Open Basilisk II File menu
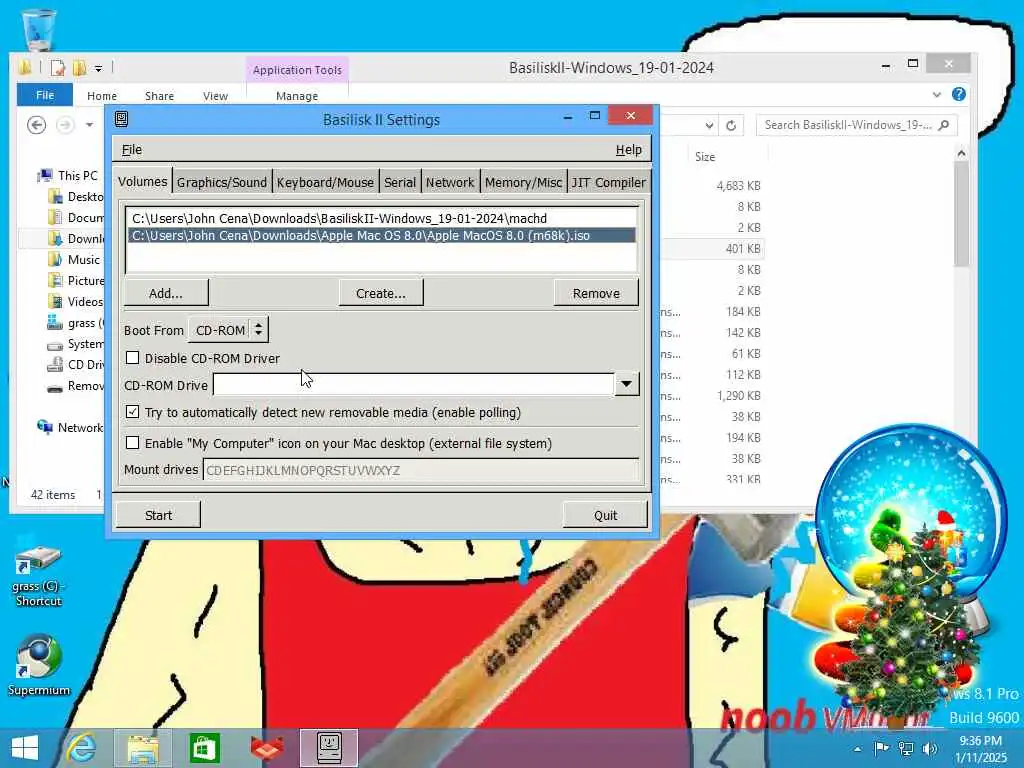1024x768 pixels. (x=131, y=150)
